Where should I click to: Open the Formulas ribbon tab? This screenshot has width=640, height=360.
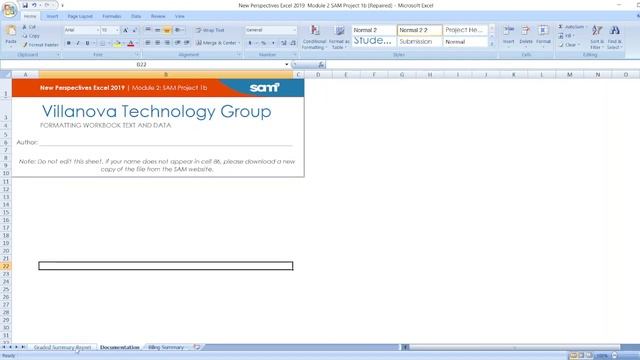111,16
